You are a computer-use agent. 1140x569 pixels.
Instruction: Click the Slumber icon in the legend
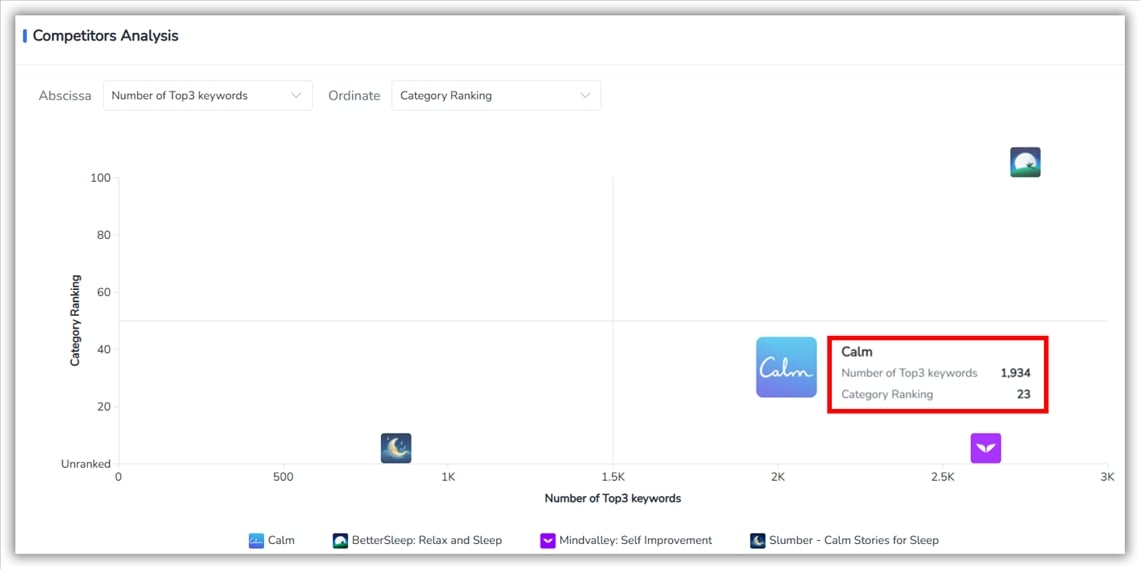pos(757,541)
